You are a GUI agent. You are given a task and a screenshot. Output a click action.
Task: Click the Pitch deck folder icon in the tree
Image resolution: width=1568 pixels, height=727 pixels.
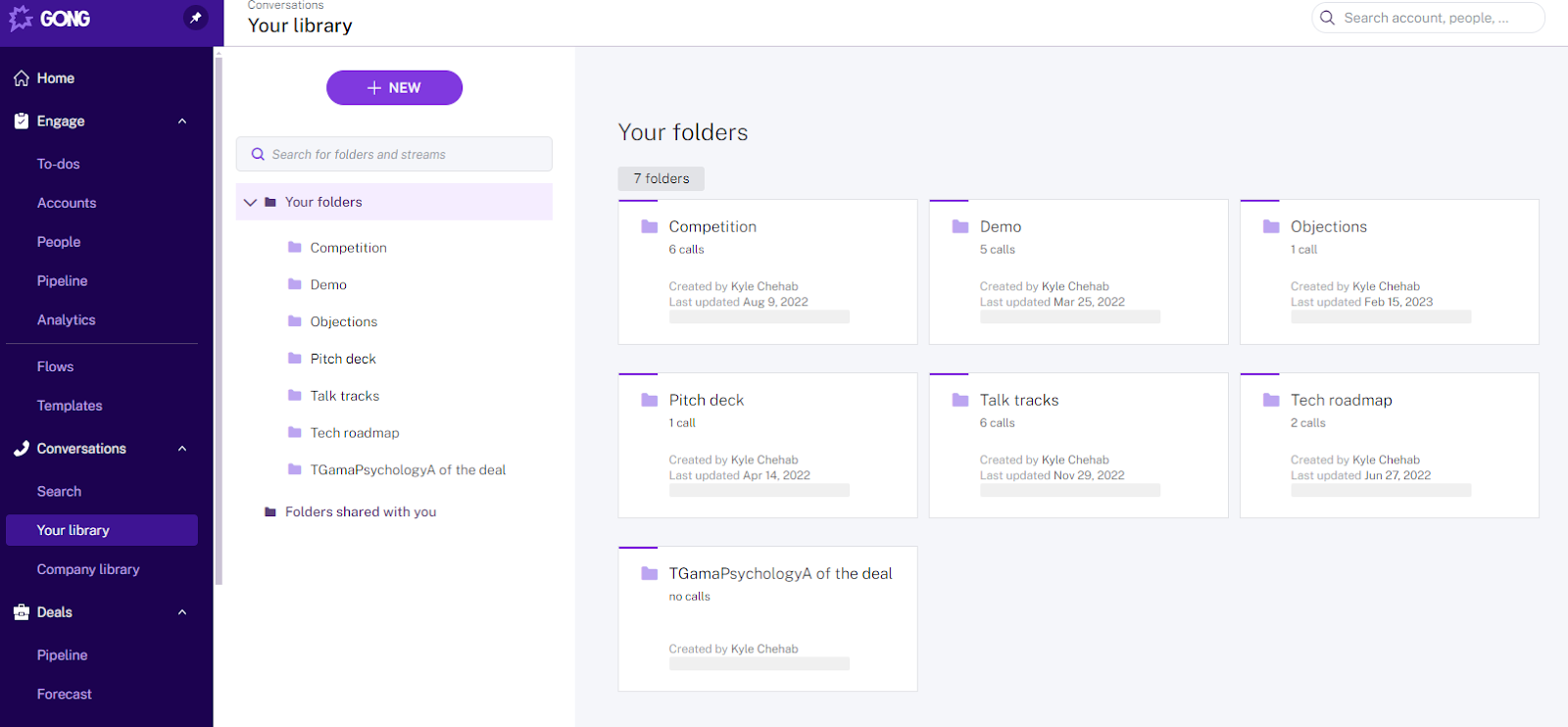point(294,359)
